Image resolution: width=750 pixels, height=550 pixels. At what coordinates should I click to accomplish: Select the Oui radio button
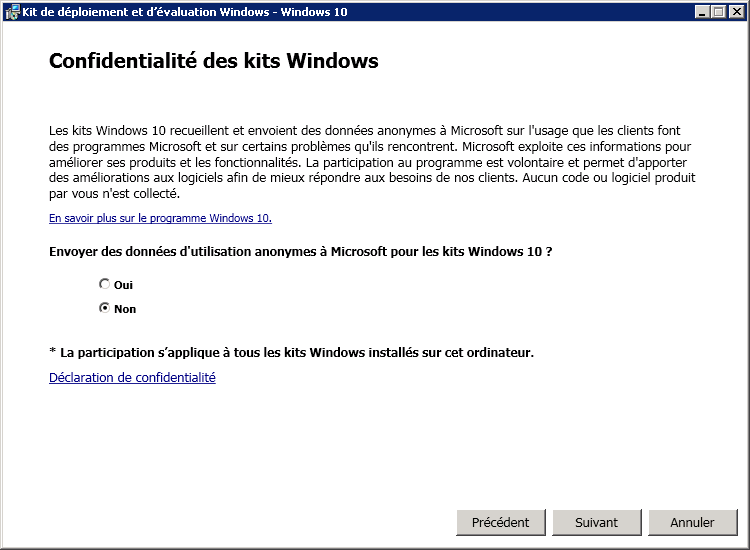pos(104,284)
